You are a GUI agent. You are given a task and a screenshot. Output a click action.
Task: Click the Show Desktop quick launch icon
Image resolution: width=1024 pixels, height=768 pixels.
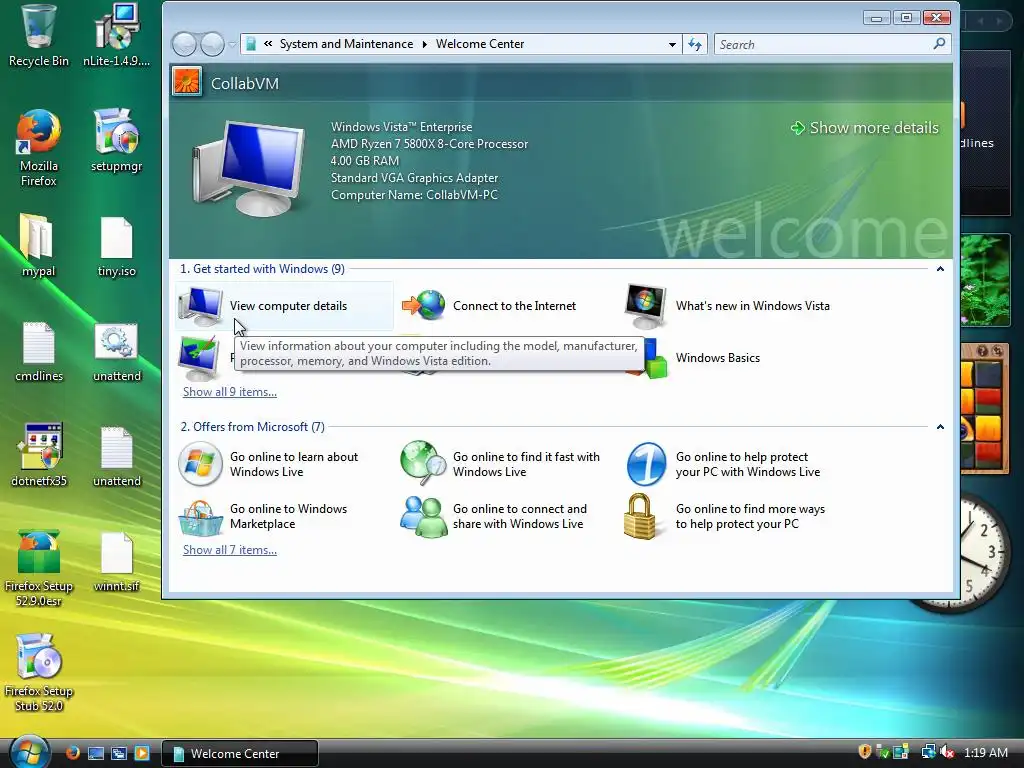coord(95,753)
